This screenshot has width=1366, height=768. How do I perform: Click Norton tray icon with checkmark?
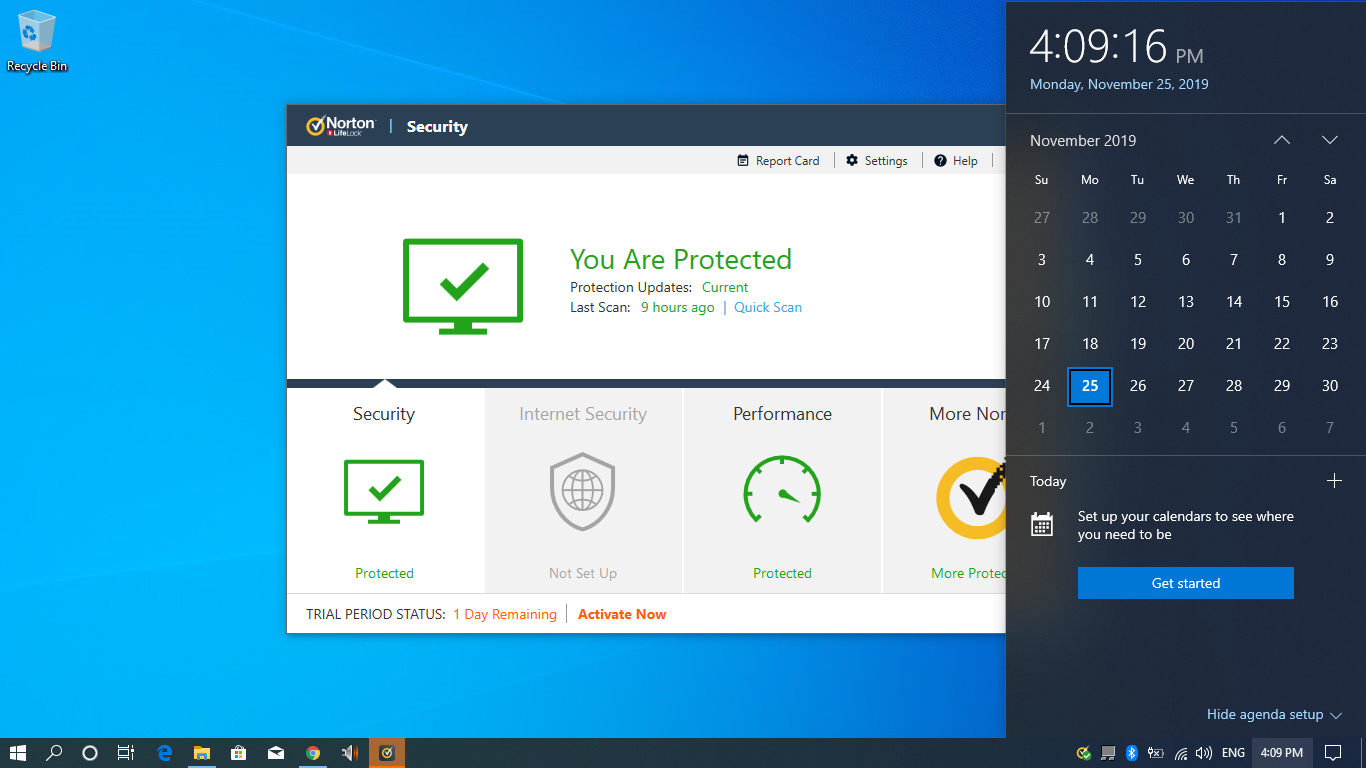coord(1083,753)
